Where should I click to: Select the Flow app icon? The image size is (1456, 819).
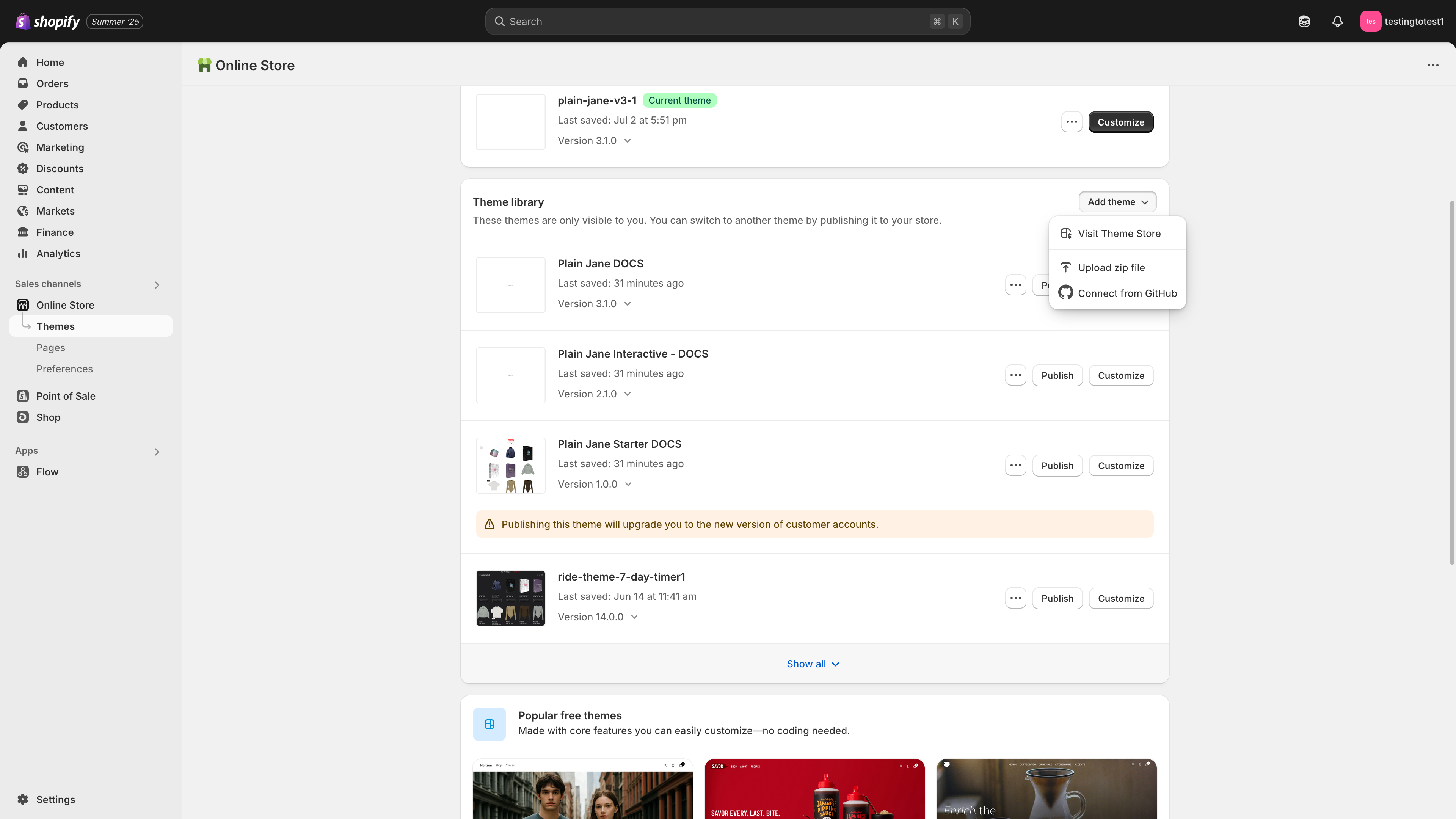(x=23, y=472)
